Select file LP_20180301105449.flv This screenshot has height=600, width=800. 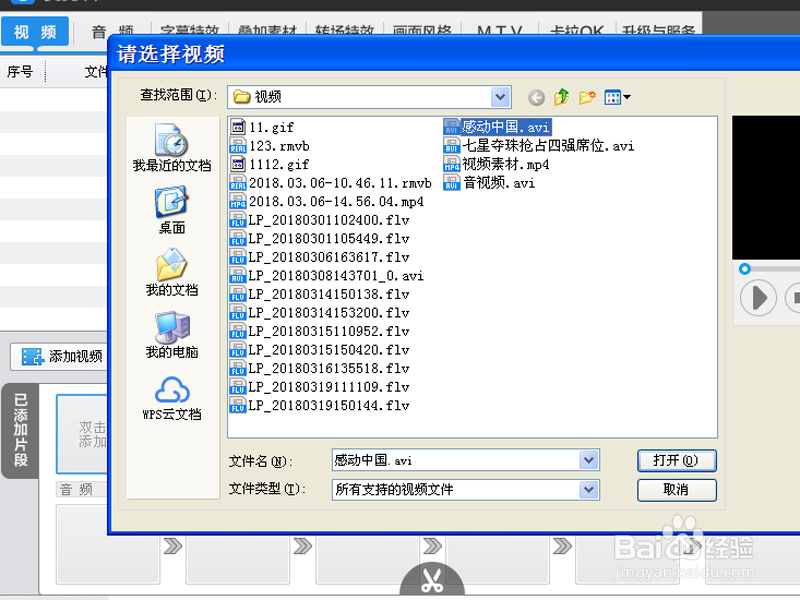pyautogui.click(x=319, y=238)
